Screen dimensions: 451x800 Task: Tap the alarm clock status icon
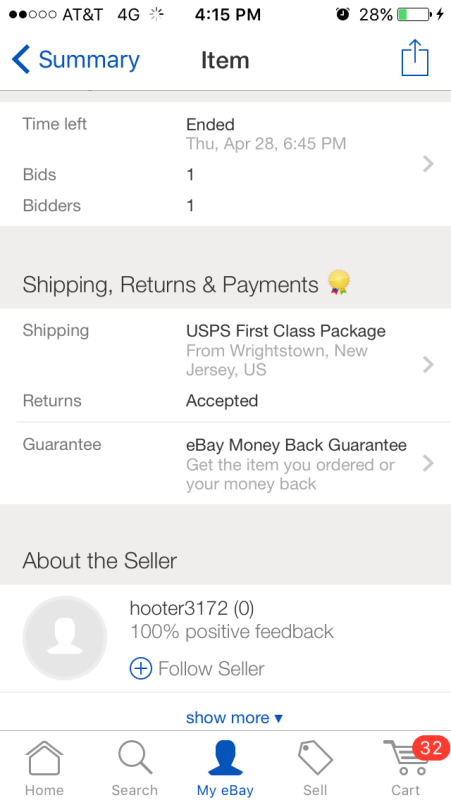coord(343,15)
